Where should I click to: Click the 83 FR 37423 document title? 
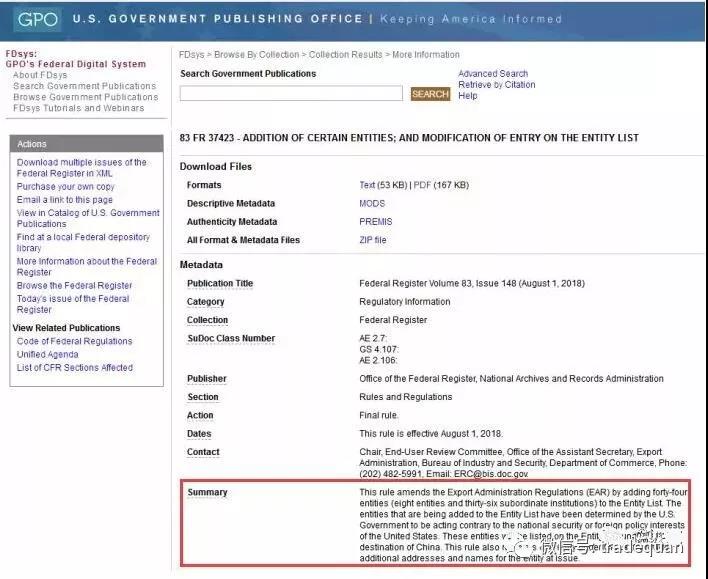coord(409,138)
